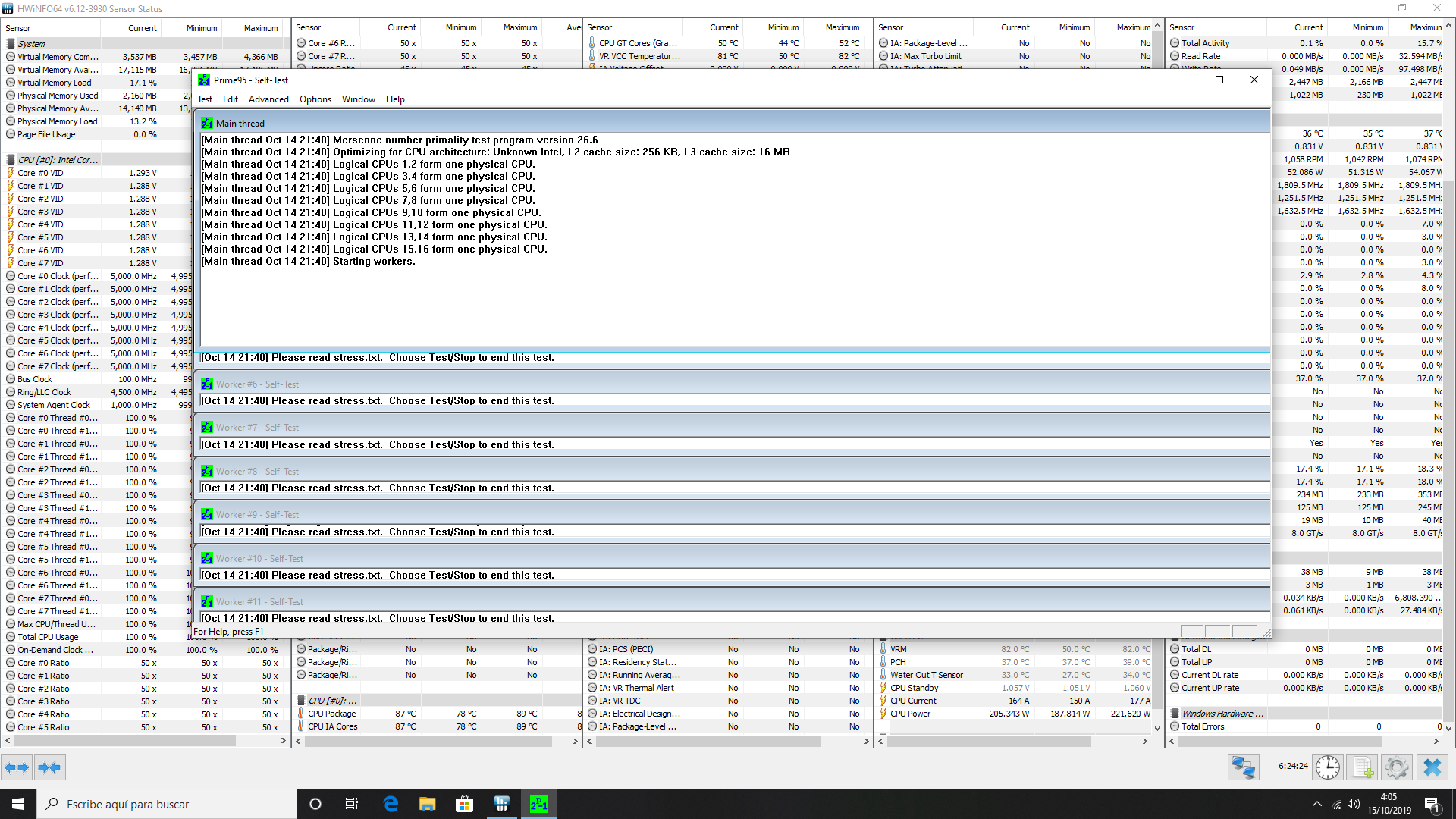The width and height of the screenshot is (1456, 819).
Task: Click the shrink columns blue arrows button
Action: click(x=49, y=767)
